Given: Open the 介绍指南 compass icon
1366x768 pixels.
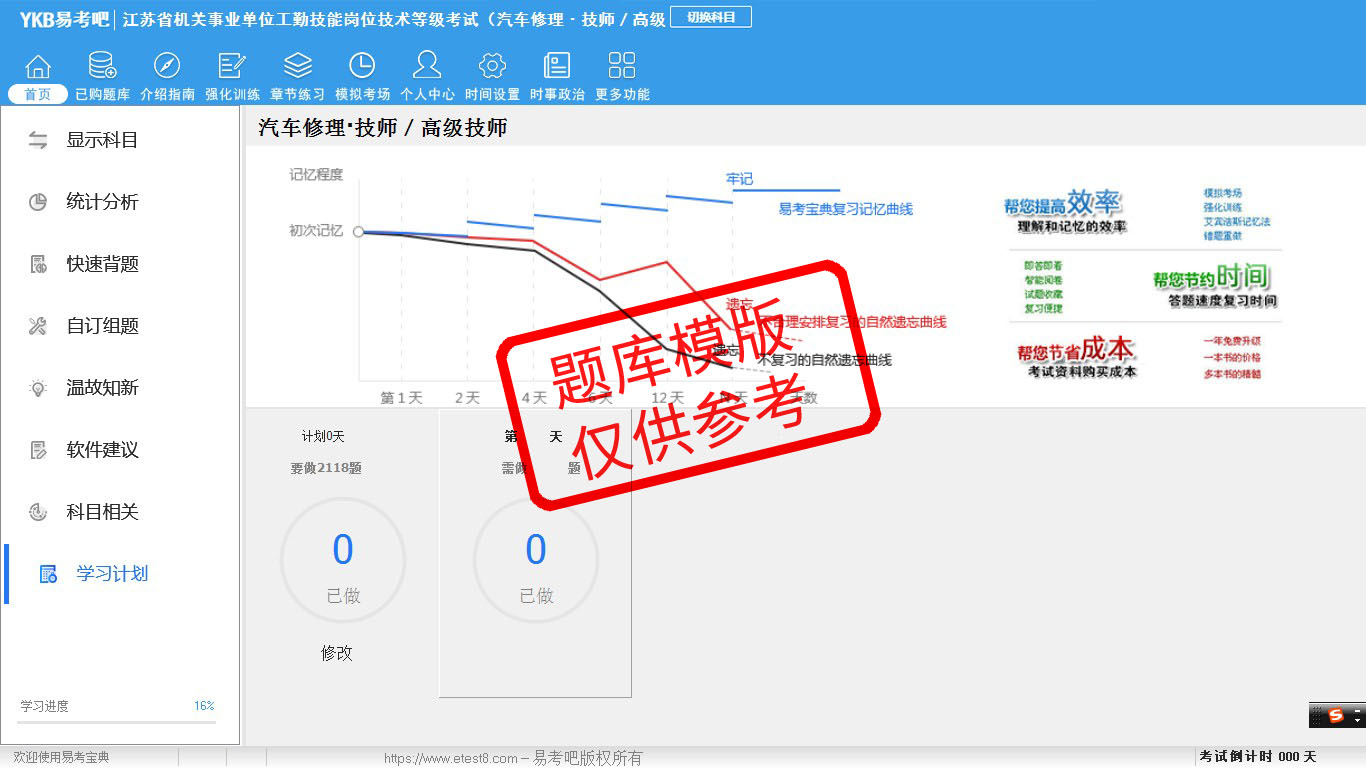Looking at the screenshot, I should coord(167,66).
